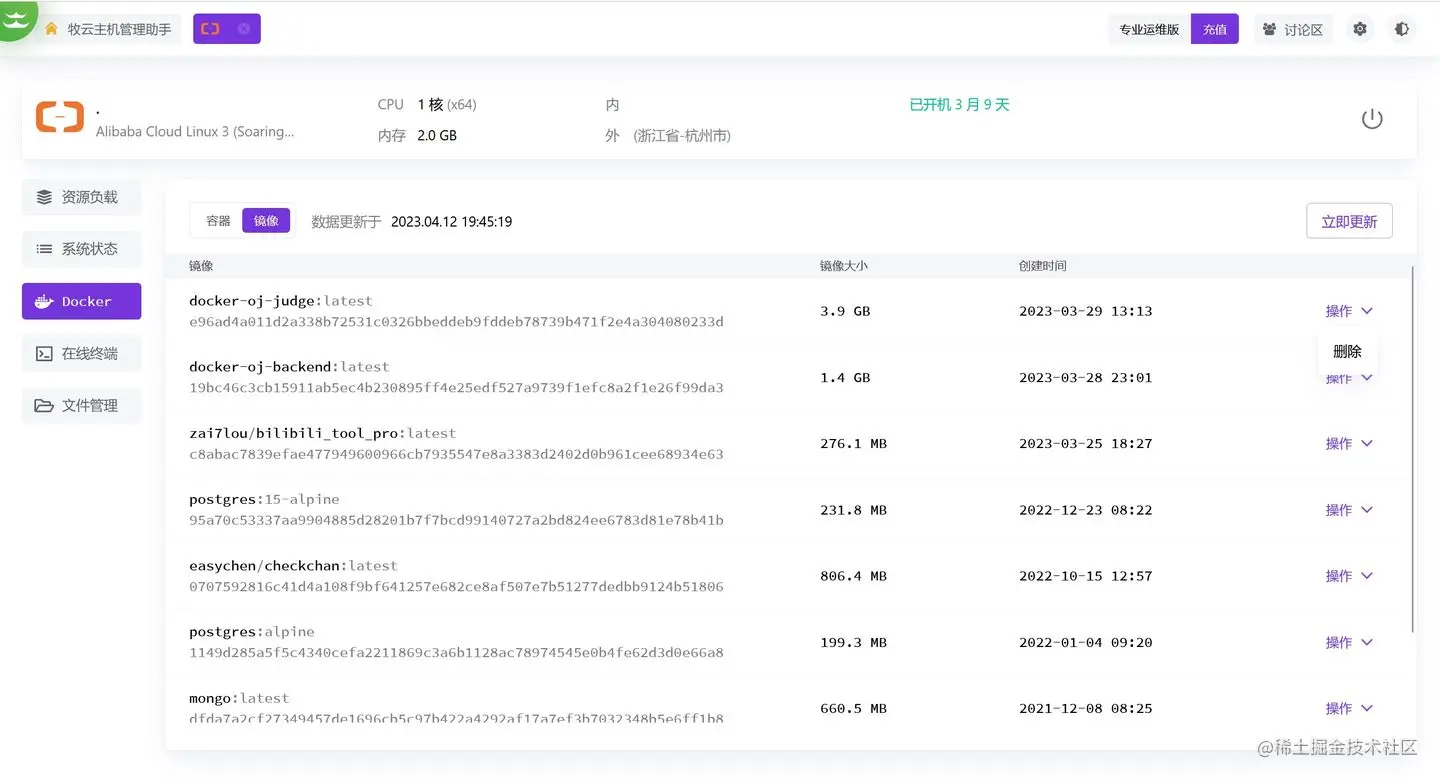Click the 1.4 GB size value
The height and width of the screenshot is (780, 1440).
[x=845, y=377]
